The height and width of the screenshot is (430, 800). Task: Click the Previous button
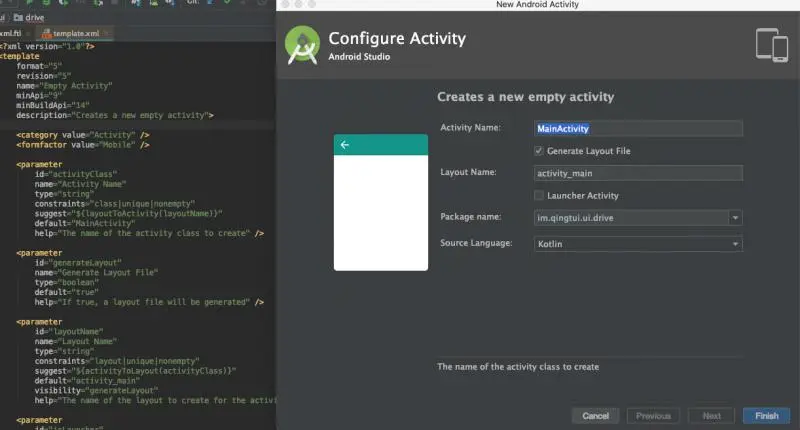(x=653, y=416)
